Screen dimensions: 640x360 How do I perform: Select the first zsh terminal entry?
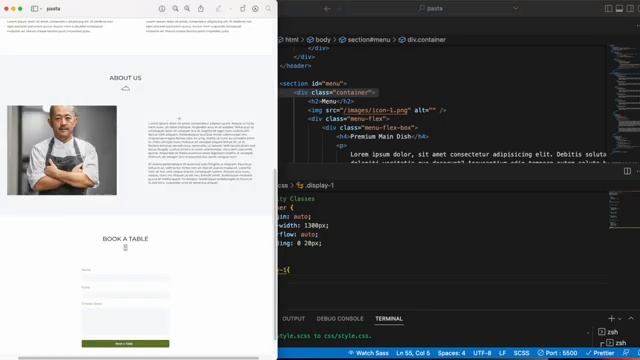(x=608, y=332)
